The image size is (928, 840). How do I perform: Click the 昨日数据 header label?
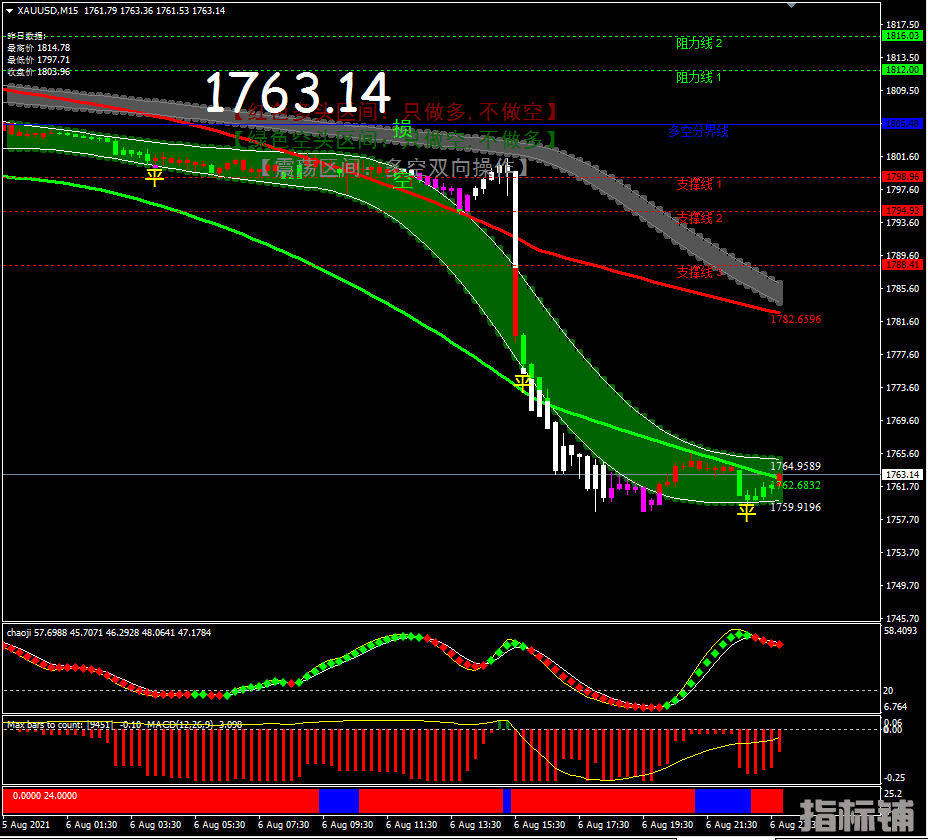click(x=27, y=36)
